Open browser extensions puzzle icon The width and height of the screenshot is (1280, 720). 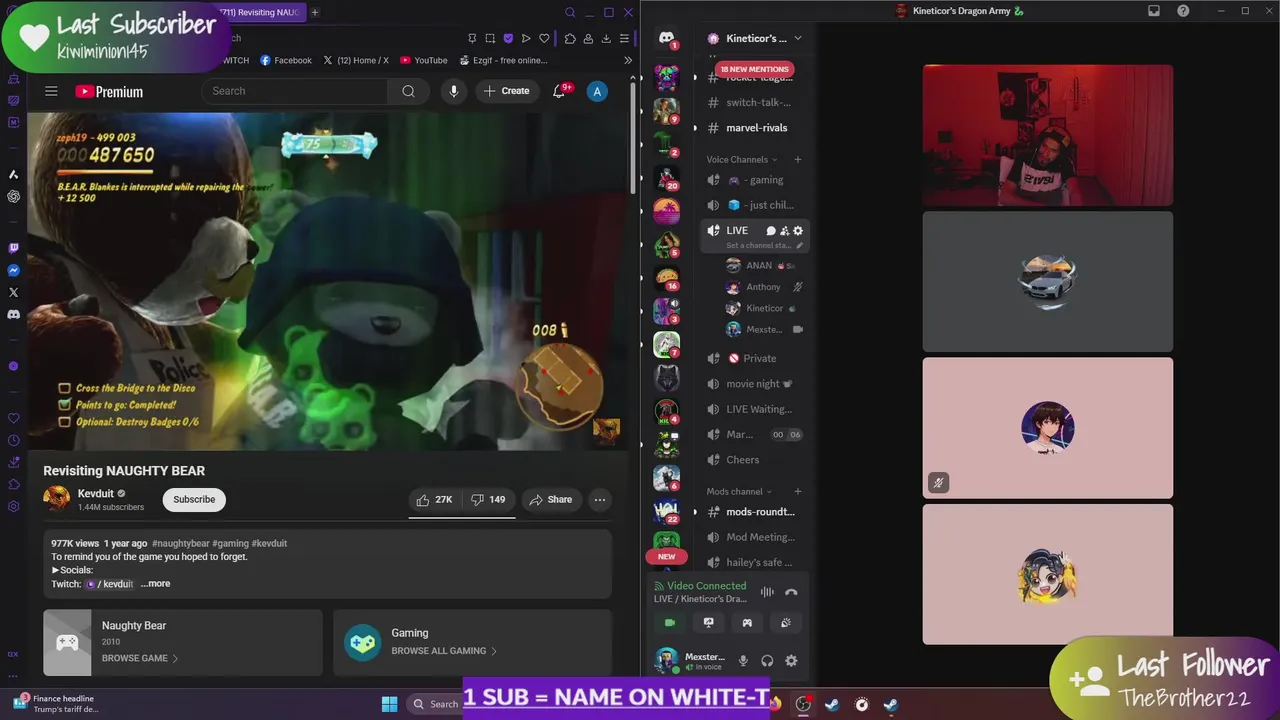click(x=570, y=38)
